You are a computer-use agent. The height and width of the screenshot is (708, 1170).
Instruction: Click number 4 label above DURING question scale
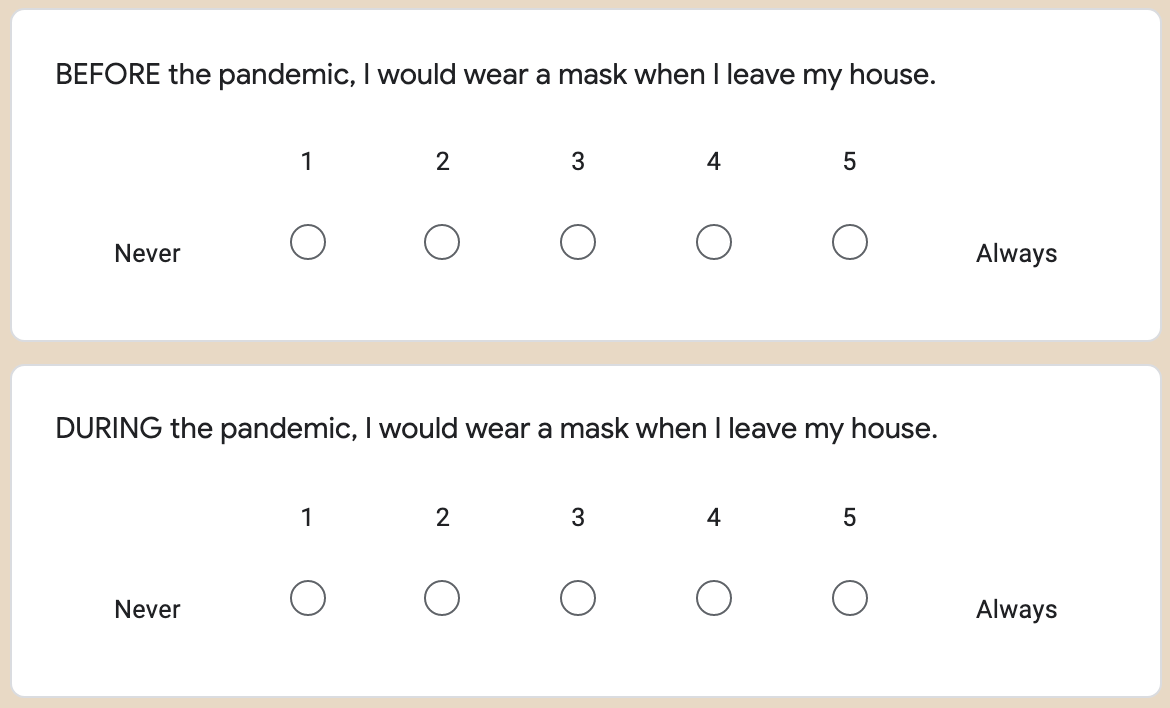713,517
